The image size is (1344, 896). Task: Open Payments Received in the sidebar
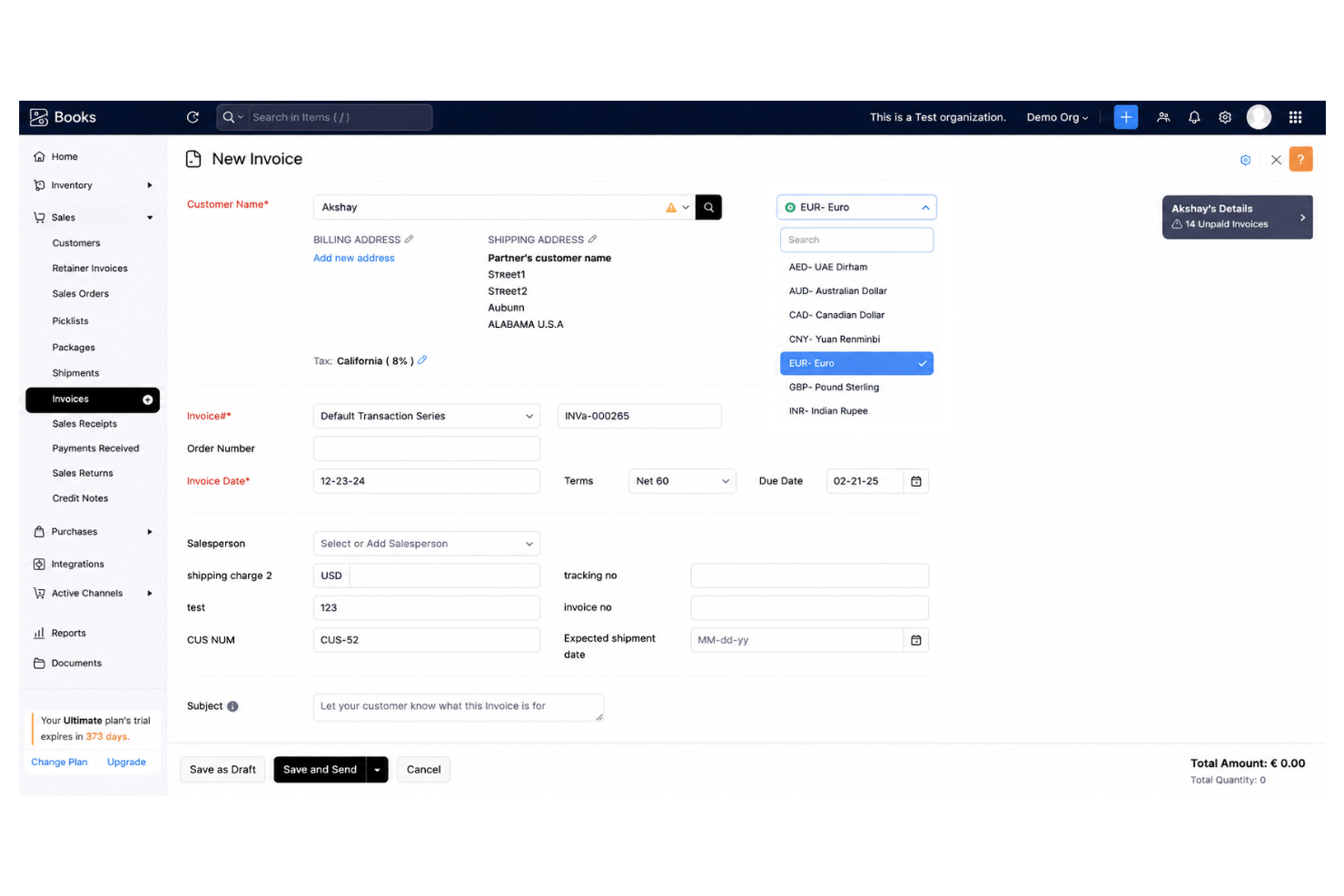(95, 448)
